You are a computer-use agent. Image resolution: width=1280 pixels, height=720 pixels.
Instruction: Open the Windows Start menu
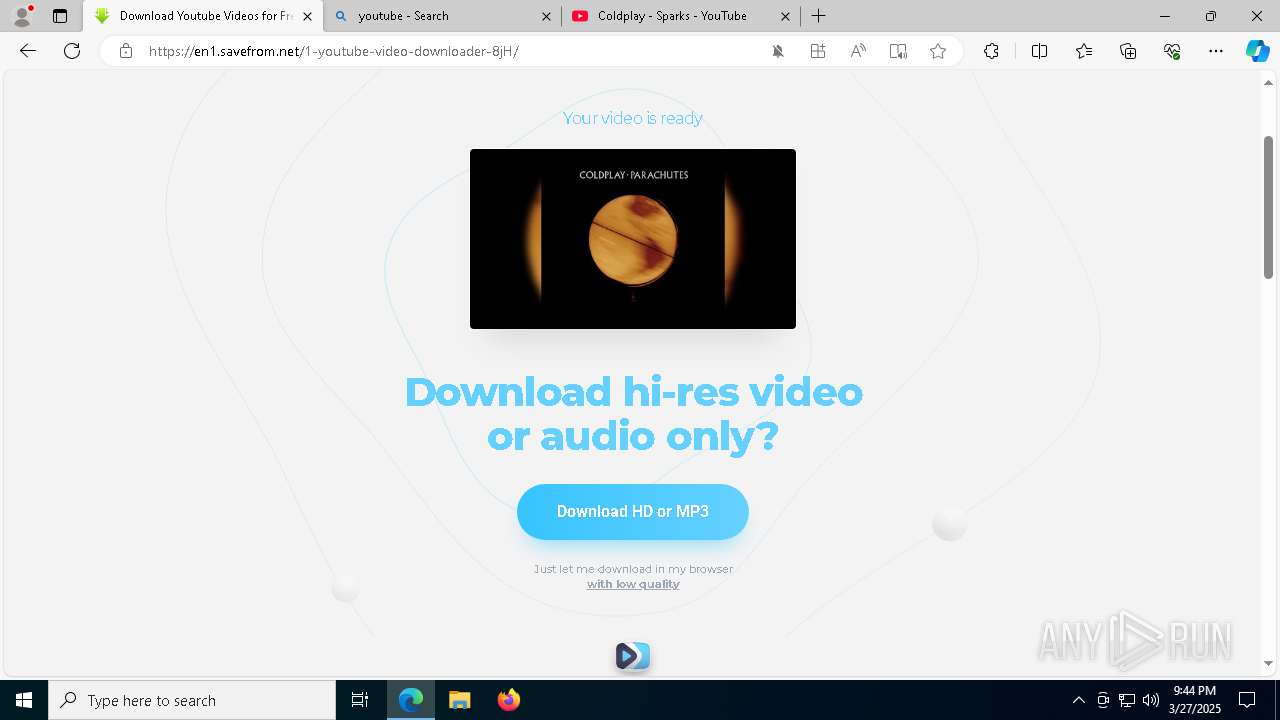click(24, 700)
